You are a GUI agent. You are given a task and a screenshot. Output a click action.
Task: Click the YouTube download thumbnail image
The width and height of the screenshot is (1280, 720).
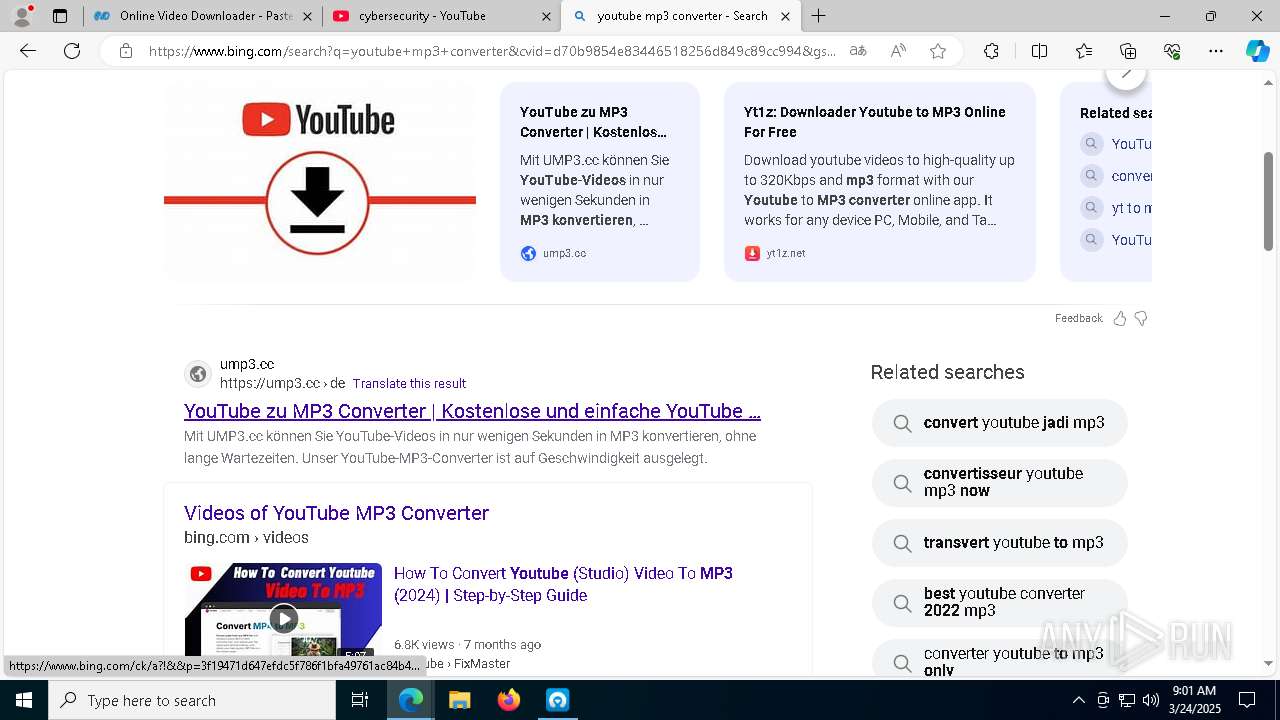[x=320, y=182]
